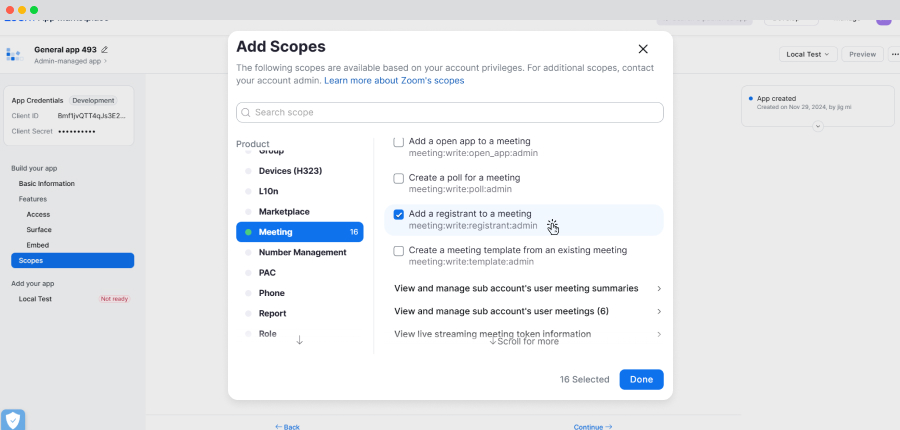Select the Meeting product category
The height and width of the screenshot is (430, 900).
click(300, 232)
